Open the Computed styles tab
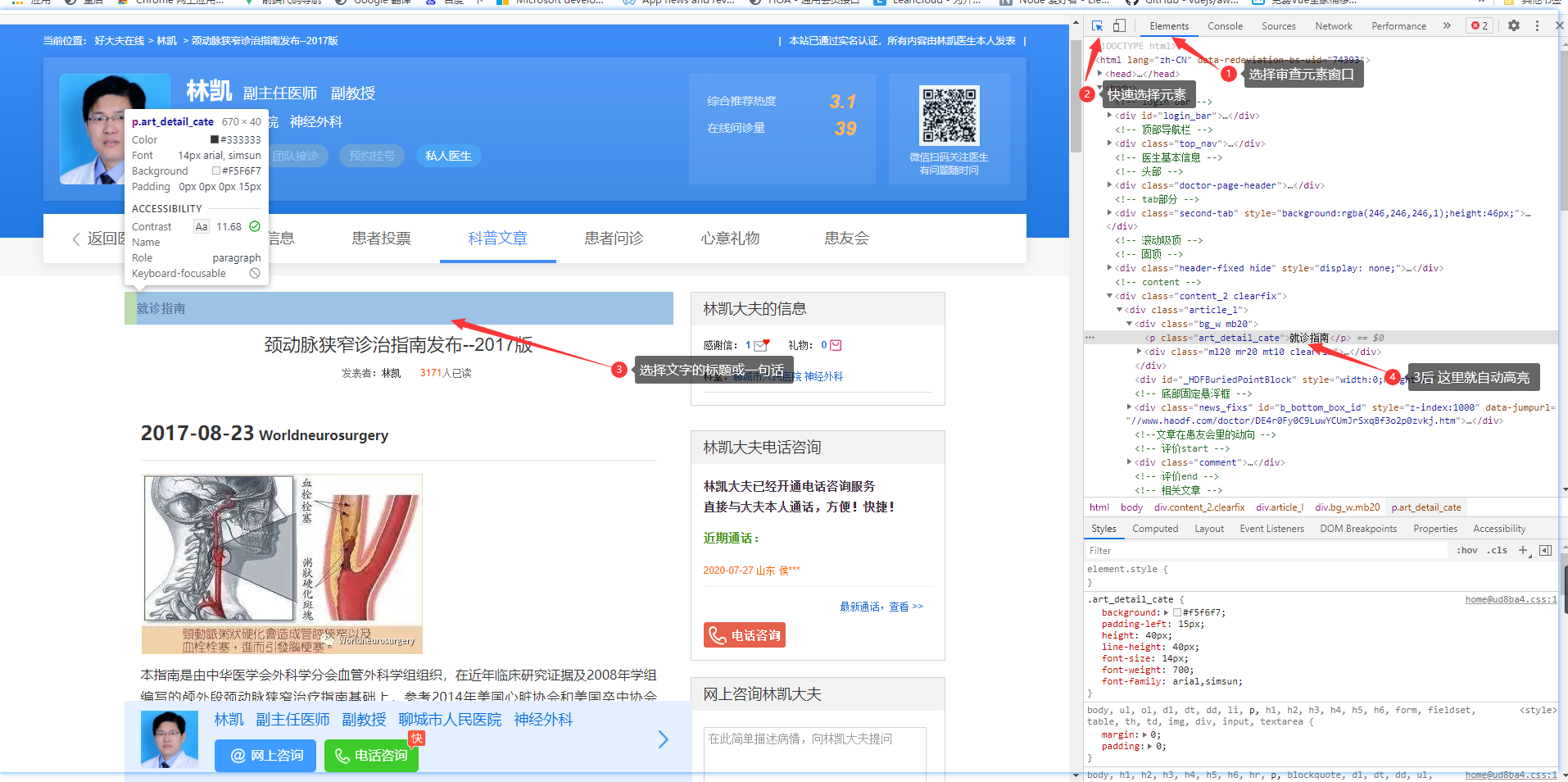1568x782 pixels. click(1154, 529)
